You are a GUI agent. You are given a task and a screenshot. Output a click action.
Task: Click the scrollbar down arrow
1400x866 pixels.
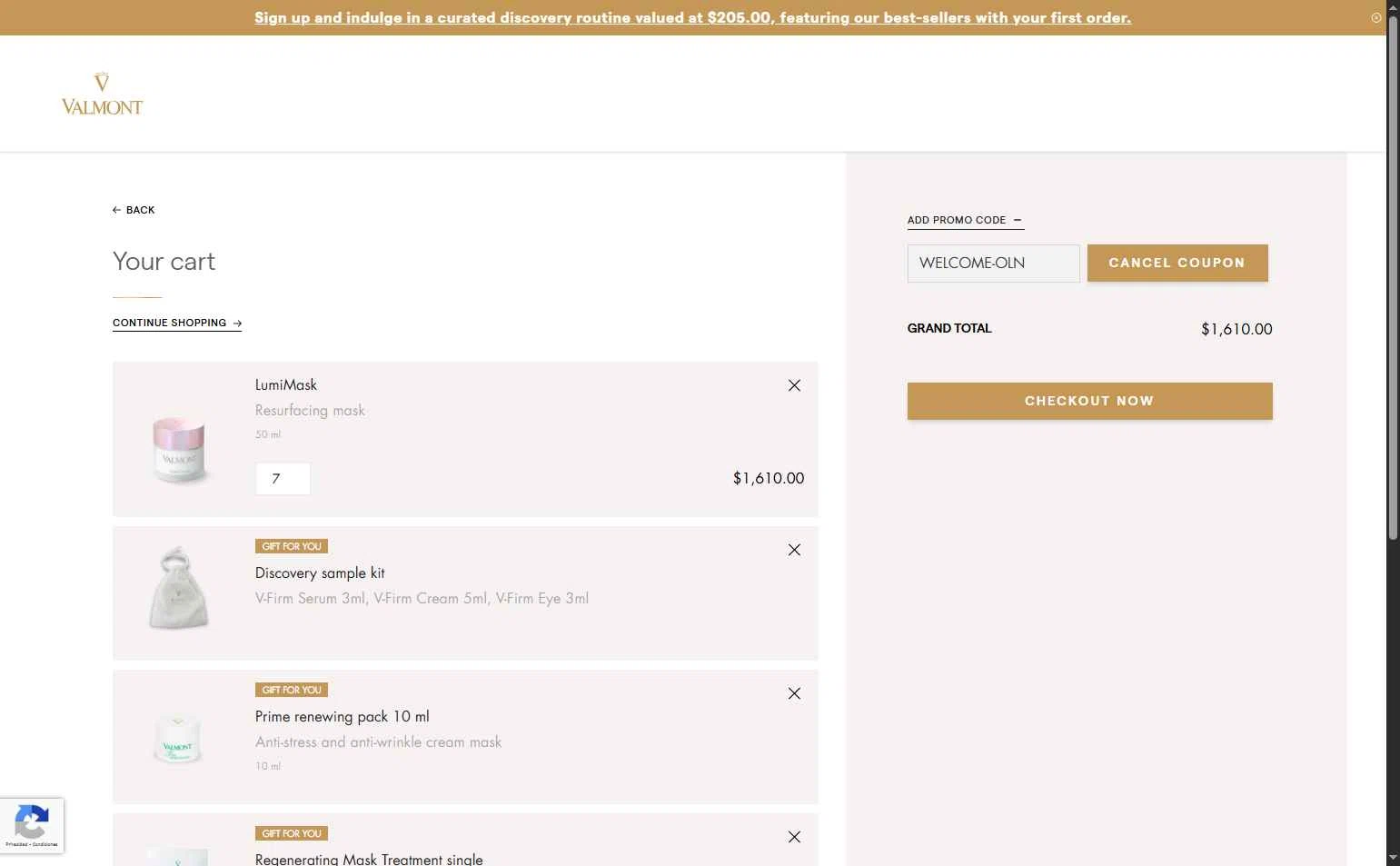coord(1393,858)
